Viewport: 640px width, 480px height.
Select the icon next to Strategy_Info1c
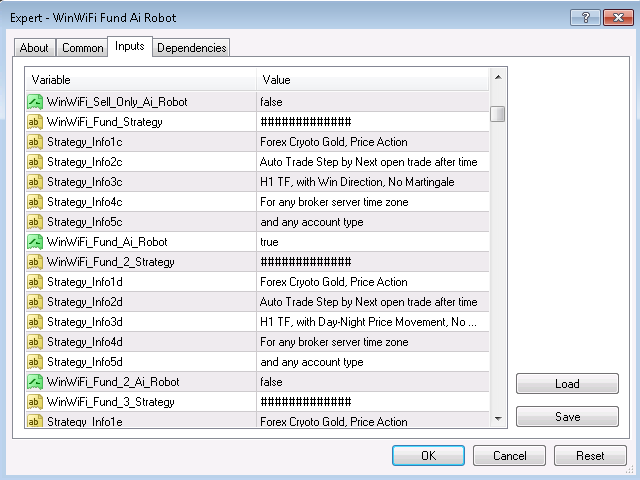[x=35, y=142]
